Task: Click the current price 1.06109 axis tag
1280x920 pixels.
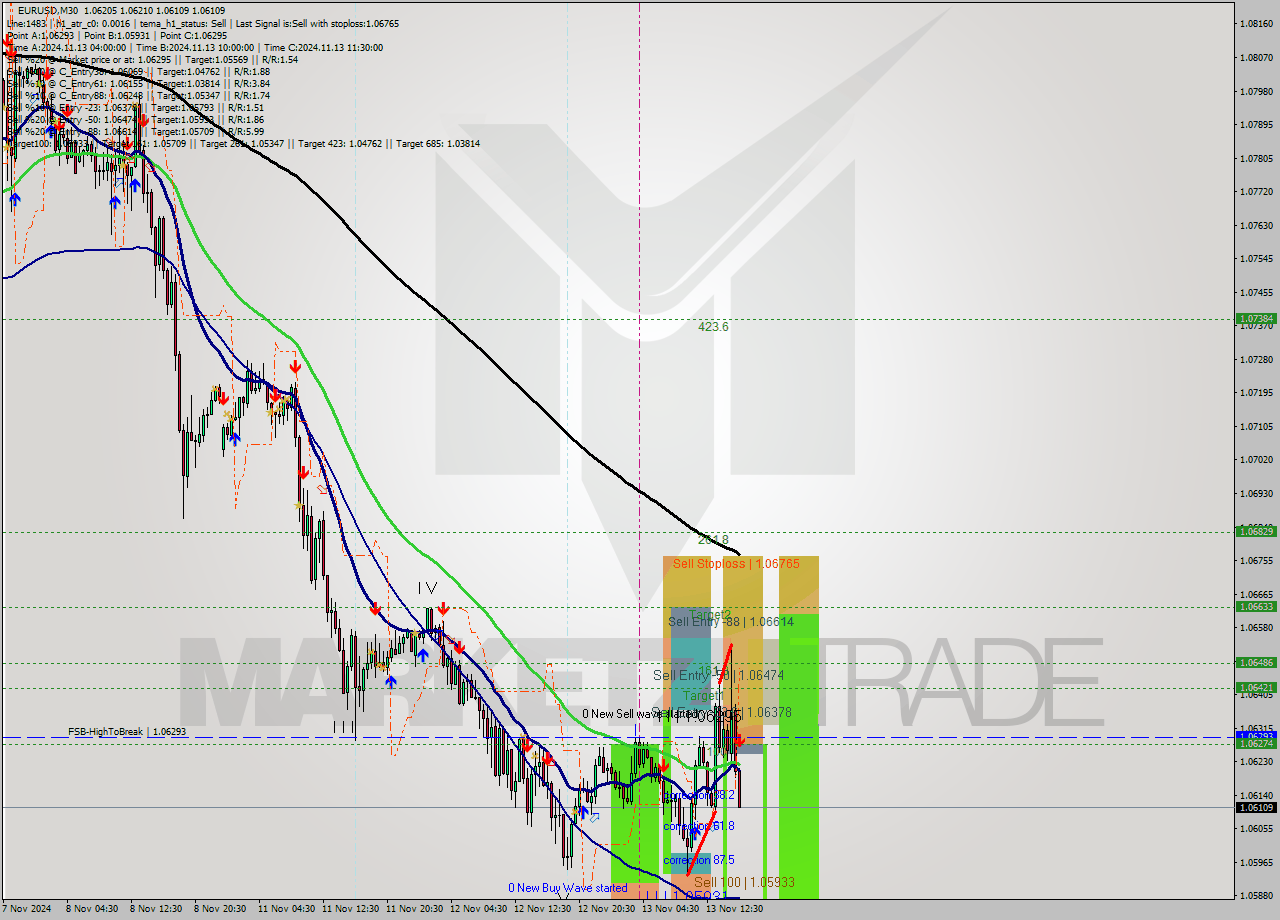Action: click(x=1256, y=807)
